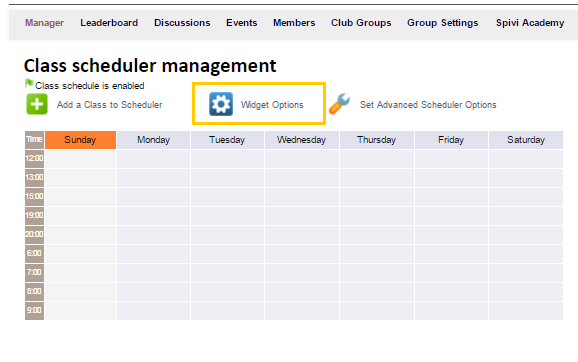This screenshot has width=578, height=362.
Task: Click the 19:00 time row label
Action: click(34, 215)
